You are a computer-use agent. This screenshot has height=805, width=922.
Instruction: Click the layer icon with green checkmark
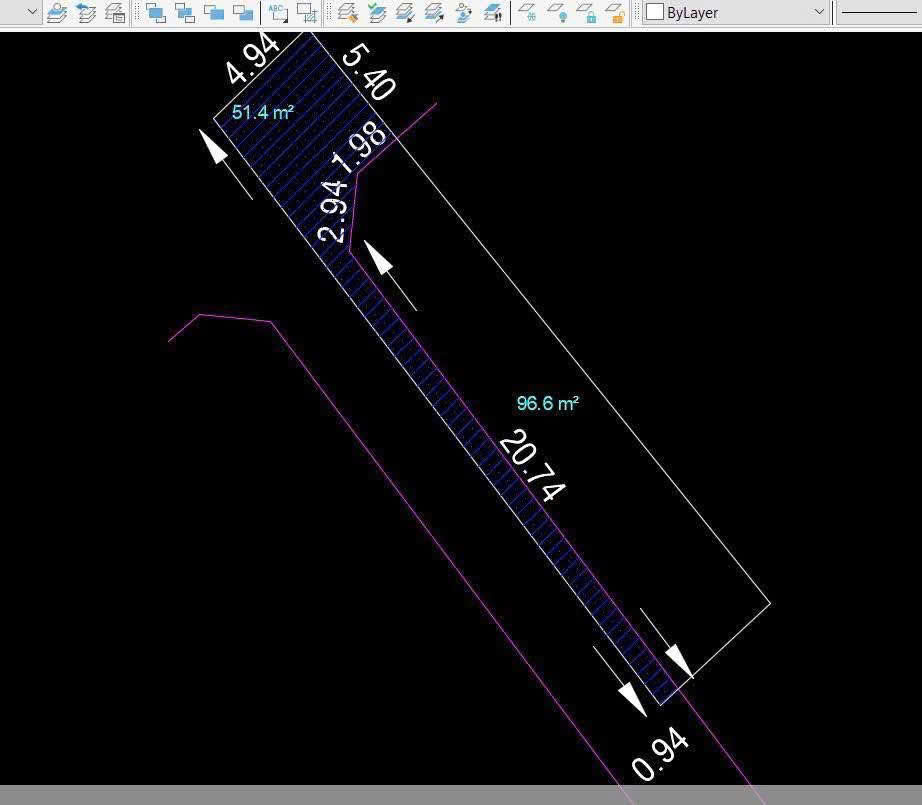pyautogui.click(x=377, y=13)
